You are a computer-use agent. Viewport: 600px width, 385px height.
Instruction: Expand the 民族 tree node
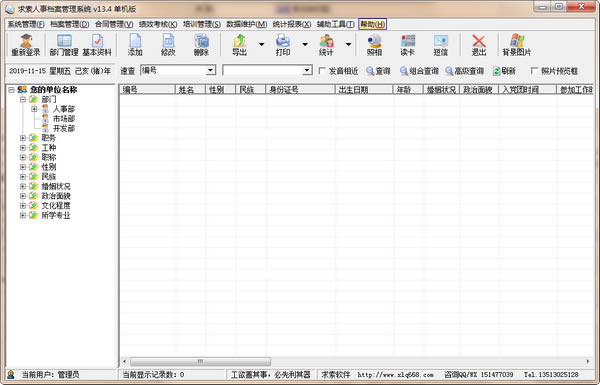click(x=23, y=176)
